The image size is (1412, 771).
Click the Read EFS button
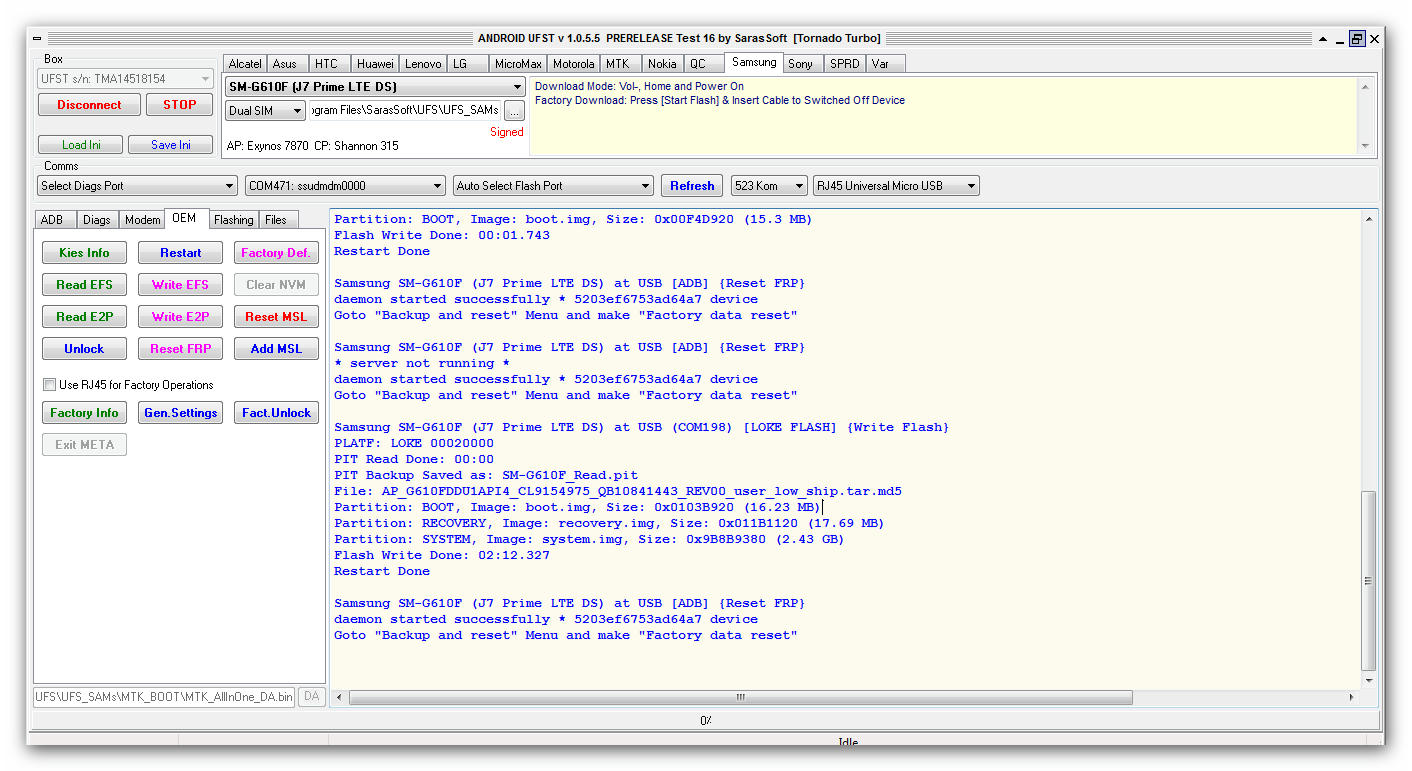pos(85,285)
